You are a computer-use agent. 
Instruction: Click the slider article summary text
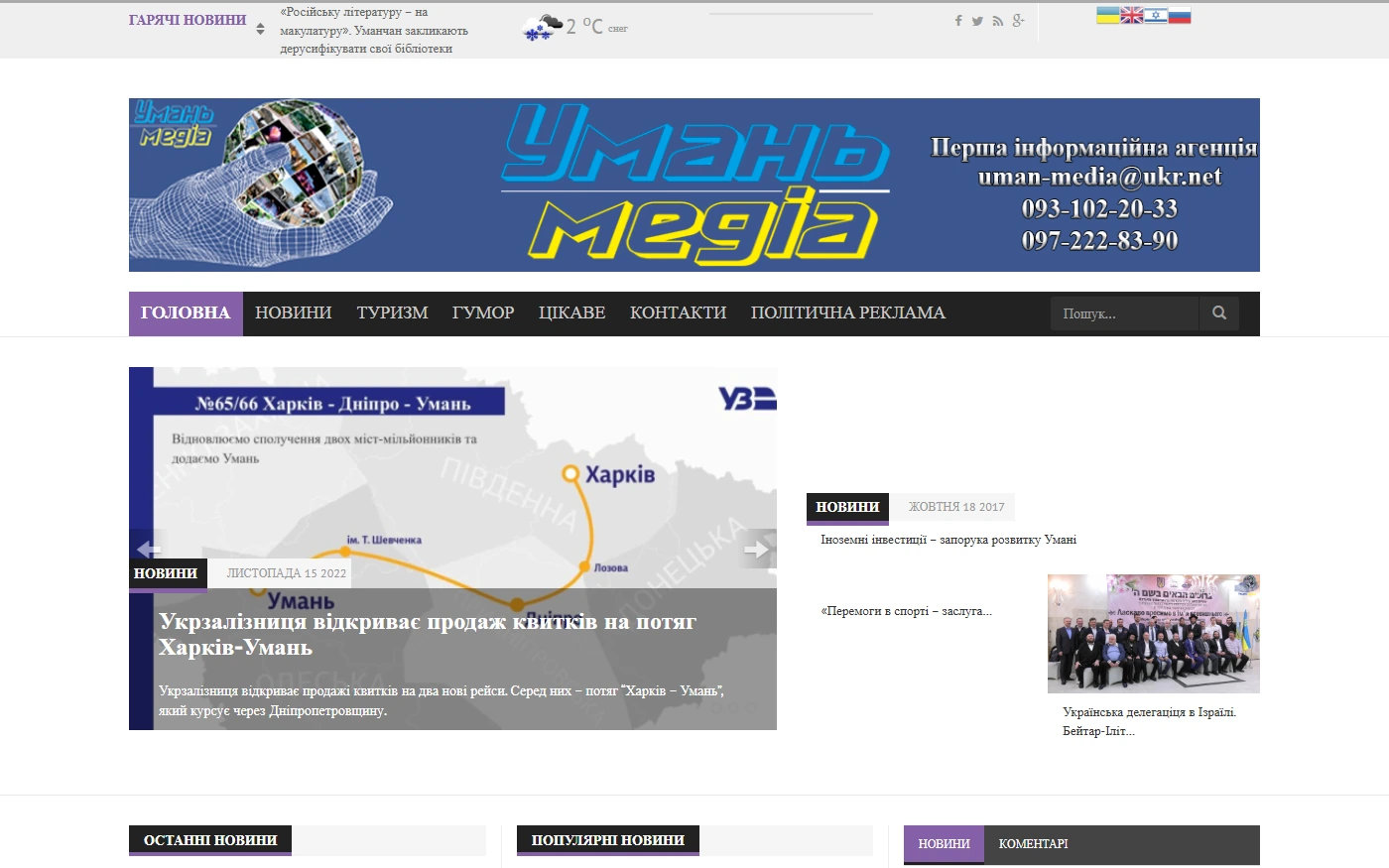442,700
